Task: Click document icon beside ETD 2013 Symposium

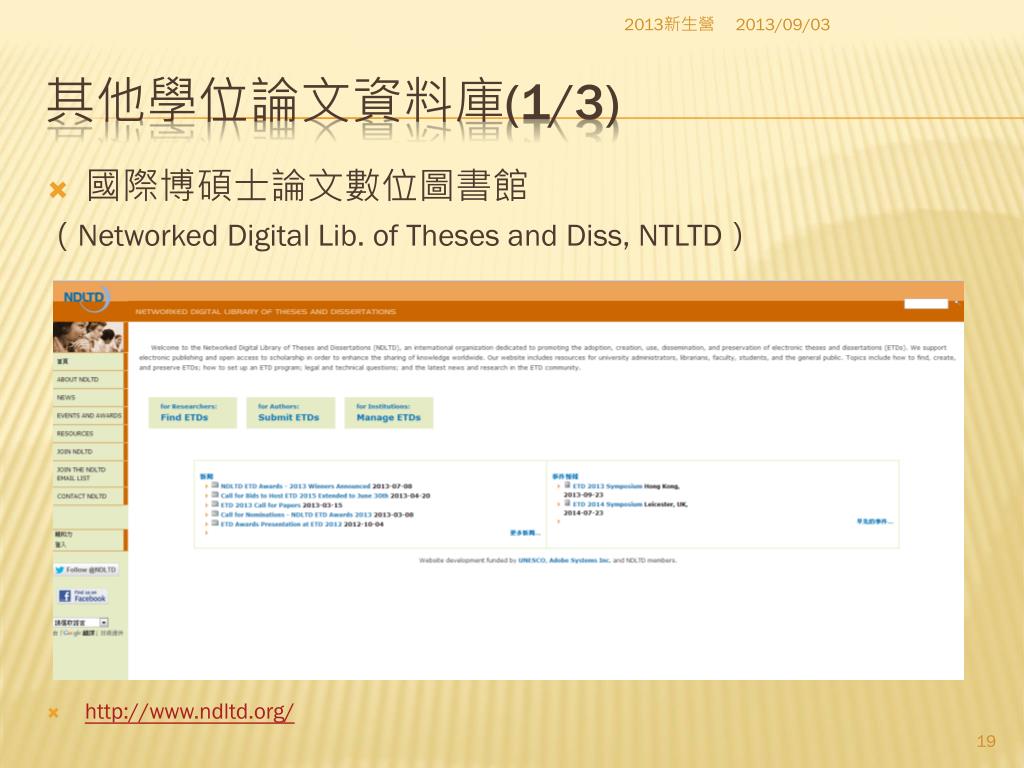Action: (x=568, y=485)
